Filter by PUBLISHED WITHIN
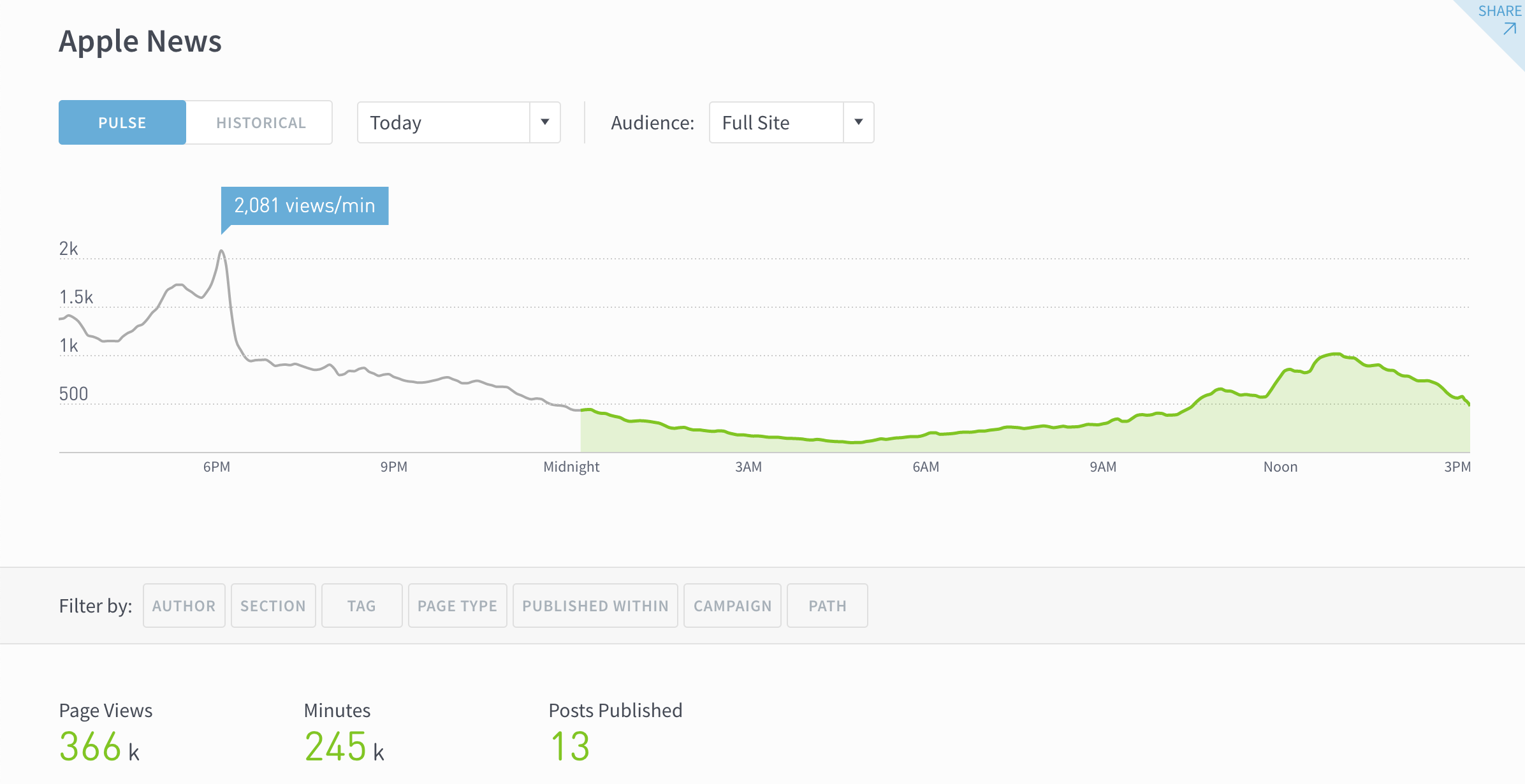1525x784 pixels. [x=595, y=606]
